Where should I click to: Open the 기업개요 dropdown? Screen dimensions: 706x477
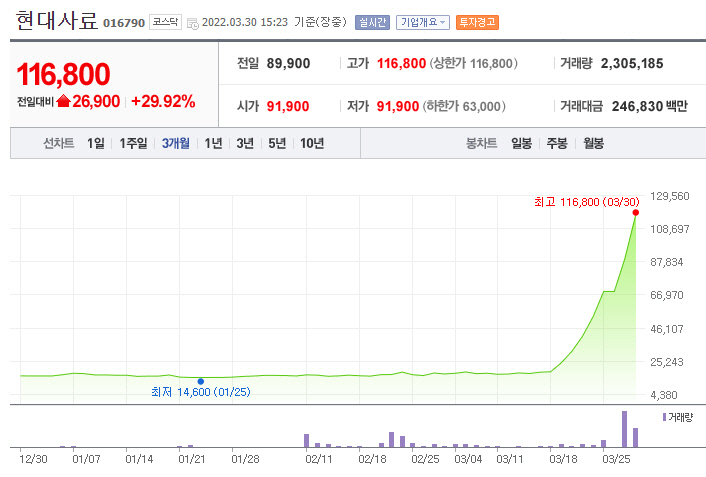tap(423, 22)
